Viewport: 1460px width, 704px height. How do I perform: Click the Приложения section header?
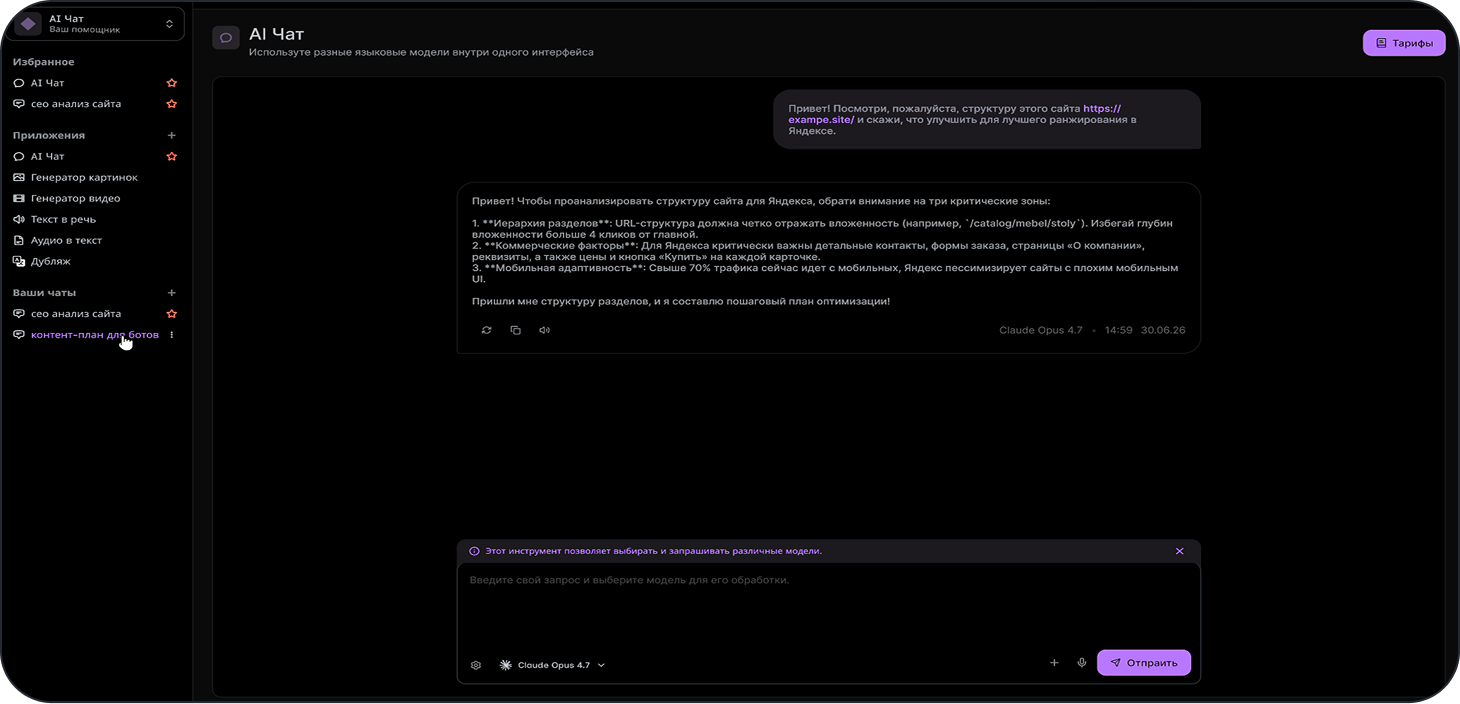click(49, 135)
